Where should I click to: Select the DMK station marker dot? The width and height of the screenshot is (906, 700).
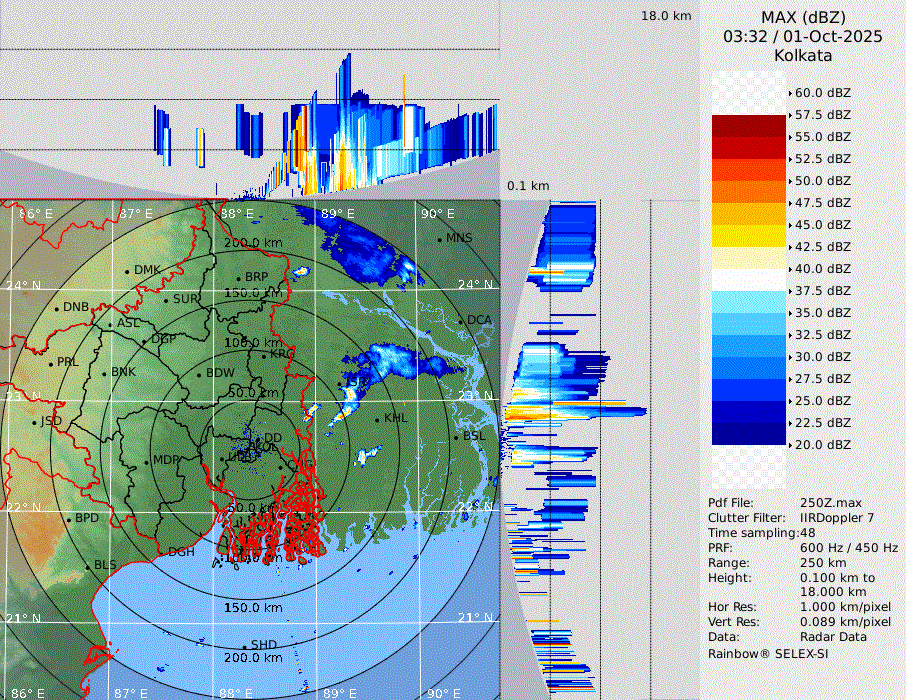click(x=127, y=270)
